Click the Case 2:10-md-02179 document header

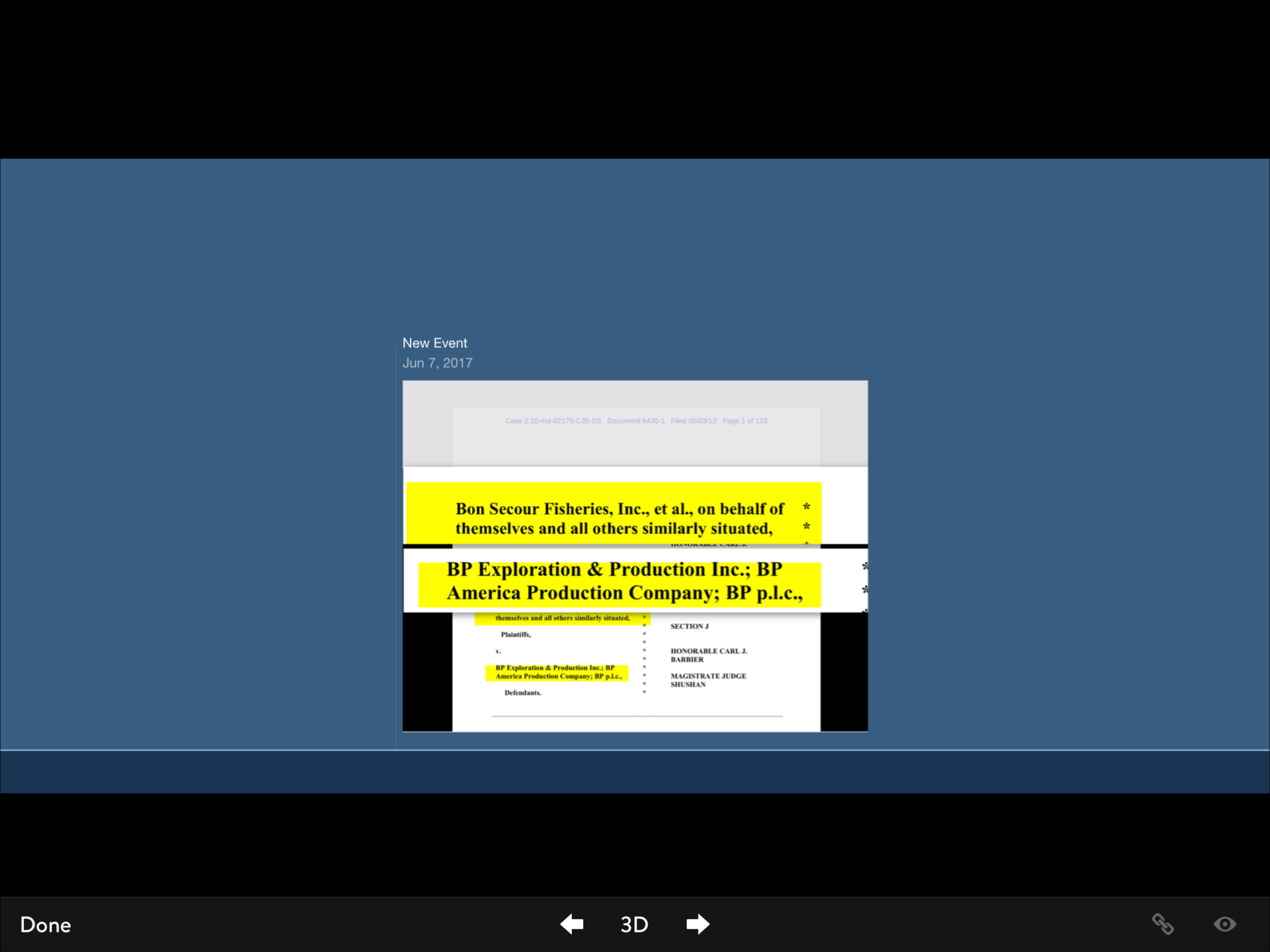coord(636,421)
